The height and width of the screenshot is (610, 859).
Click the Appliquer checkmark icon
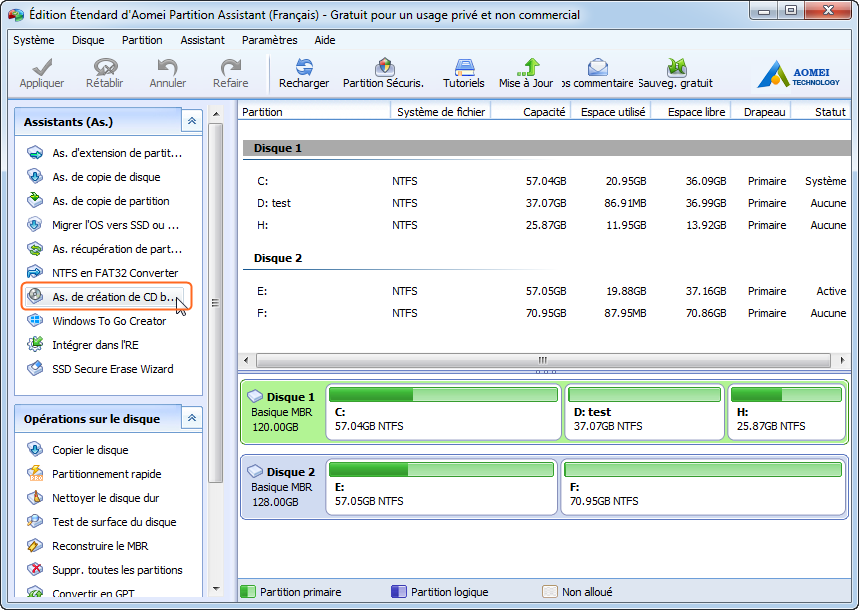[x=42, y=67]
